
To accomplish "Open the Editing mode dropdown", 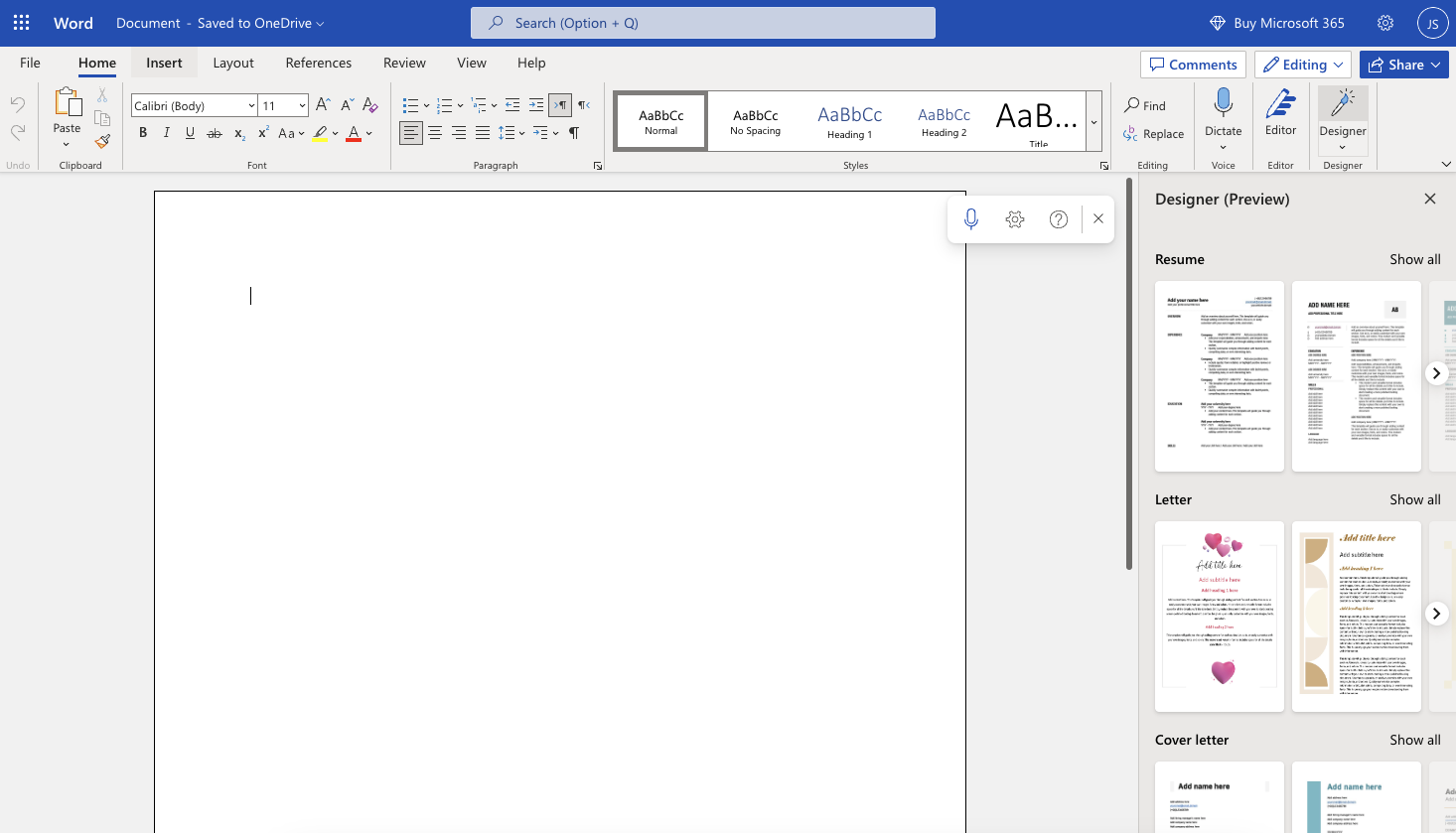I will pyautogui.click(x=1302, y=65).
